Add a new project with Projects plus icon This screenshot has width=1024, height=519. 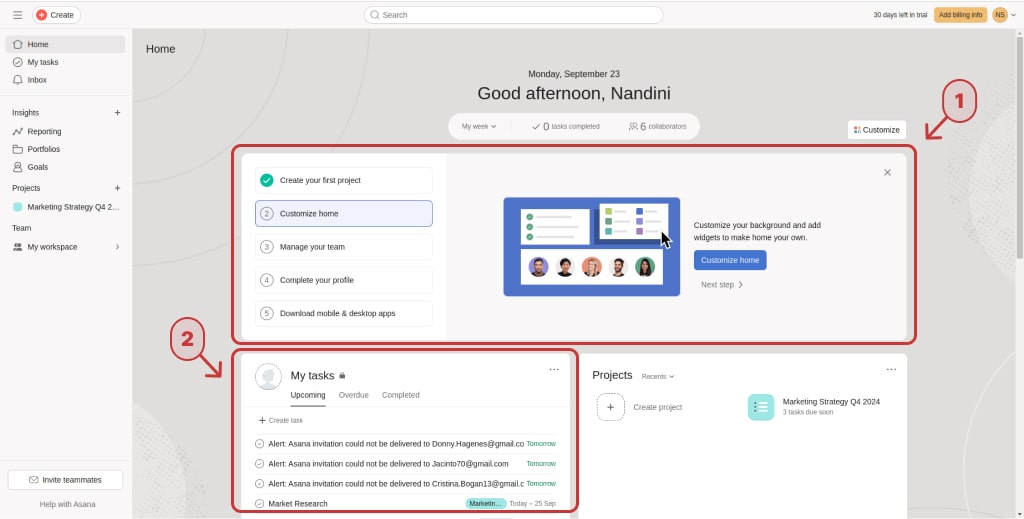(118, 188)
